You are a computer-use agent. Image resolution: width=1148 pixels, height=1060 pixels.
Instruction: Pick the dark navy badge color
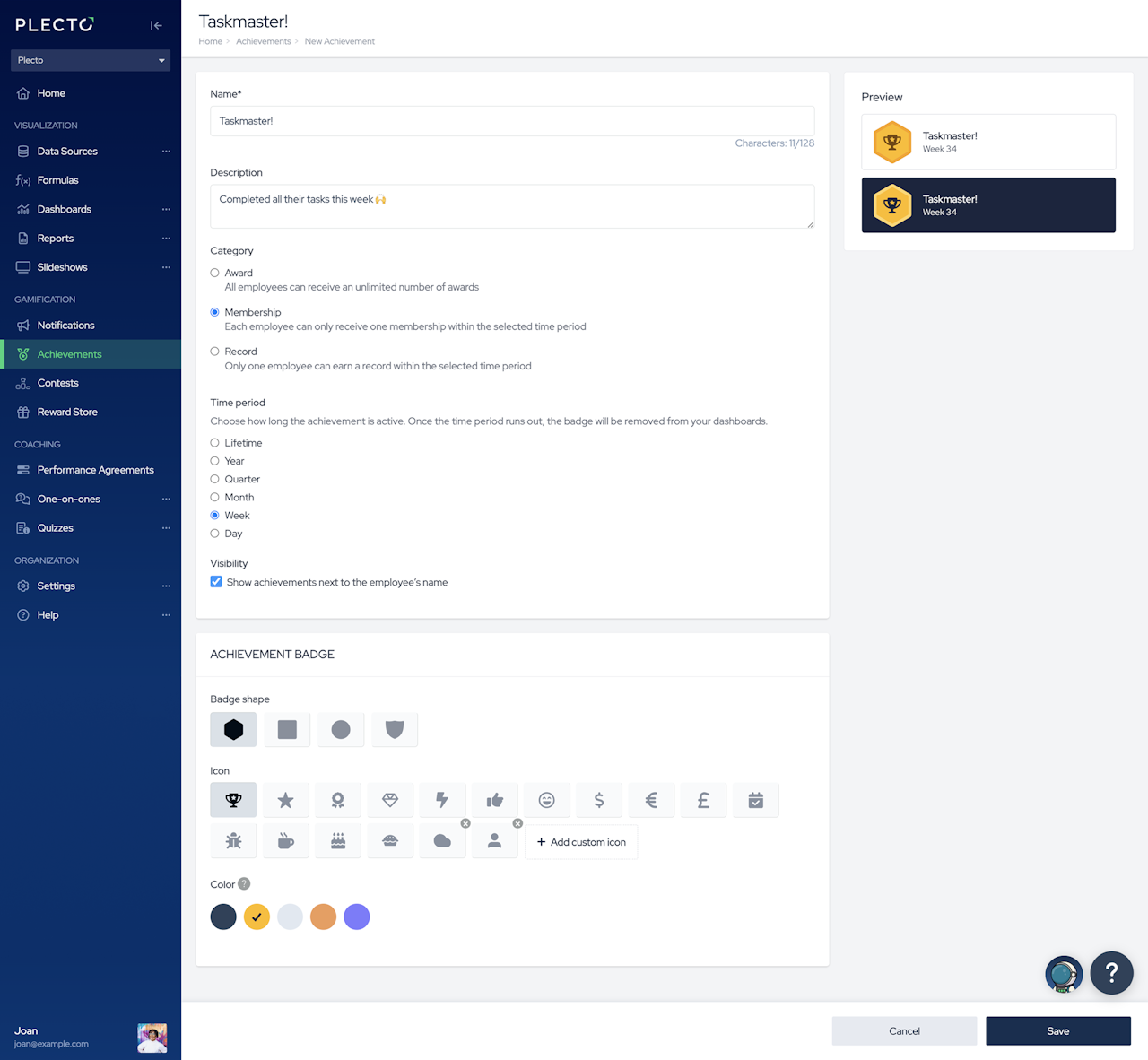pos(223,917)
